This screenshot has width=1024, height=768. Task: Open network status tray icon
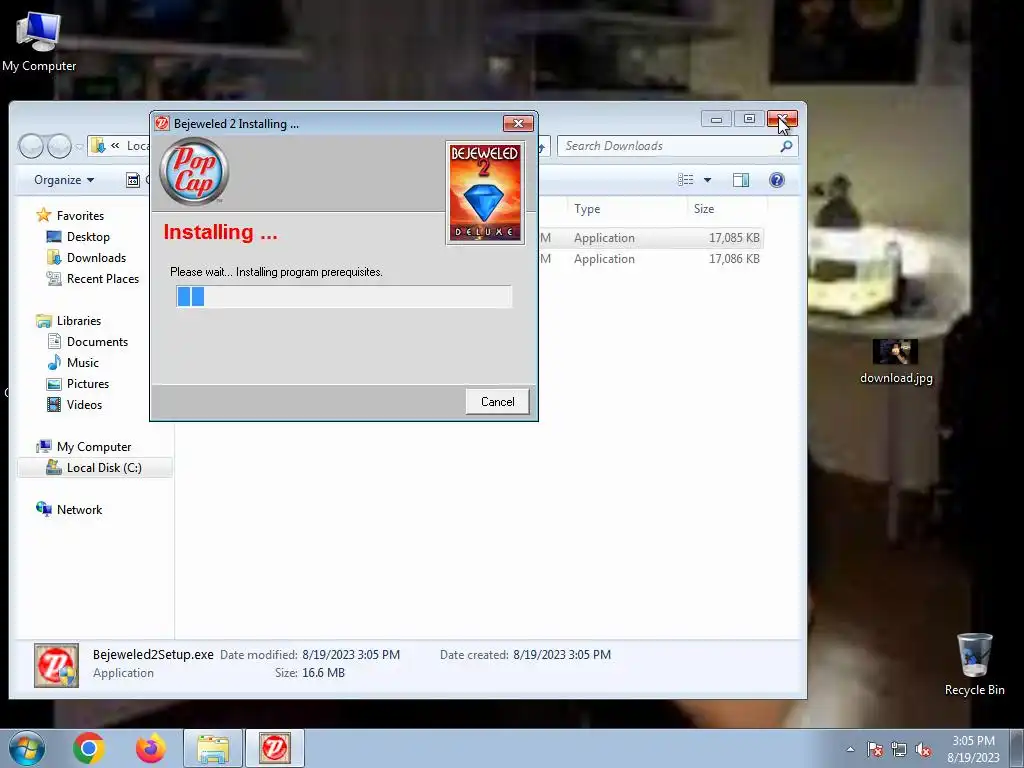899,749
